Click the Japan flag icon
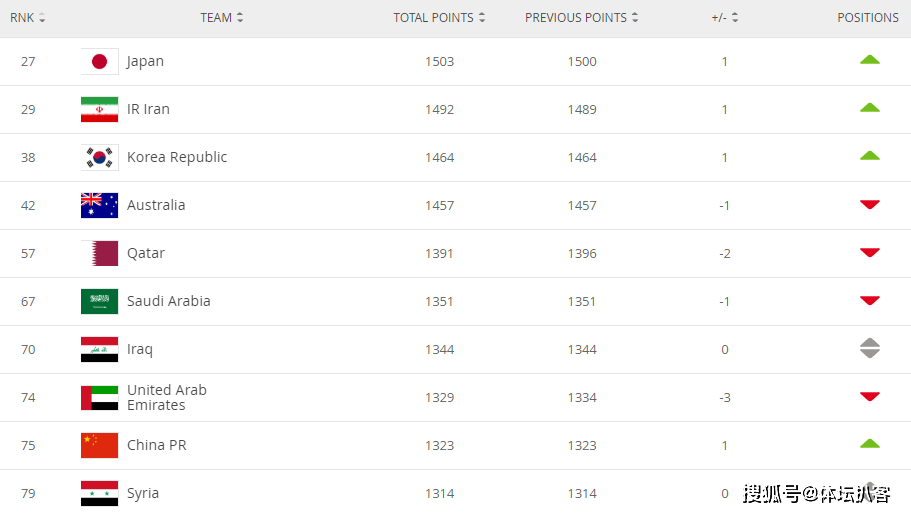911x514 pixels. coord(99,62)
